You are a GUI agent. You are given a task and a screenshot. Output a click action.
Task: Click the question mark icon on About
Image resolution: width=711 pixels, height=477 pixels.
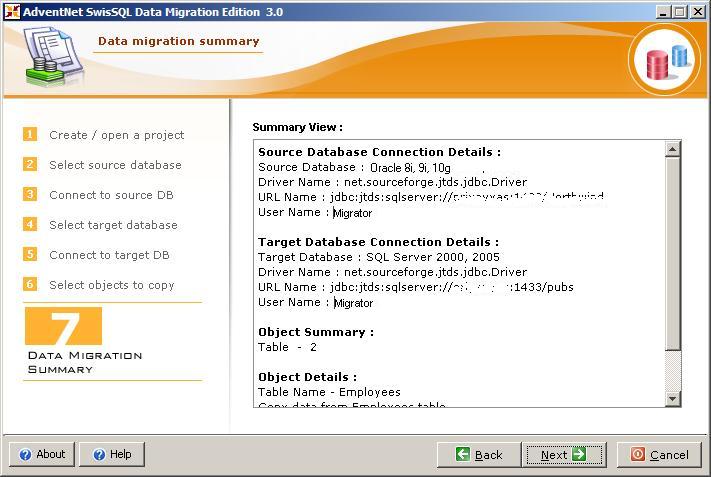[x=25, y=454]
